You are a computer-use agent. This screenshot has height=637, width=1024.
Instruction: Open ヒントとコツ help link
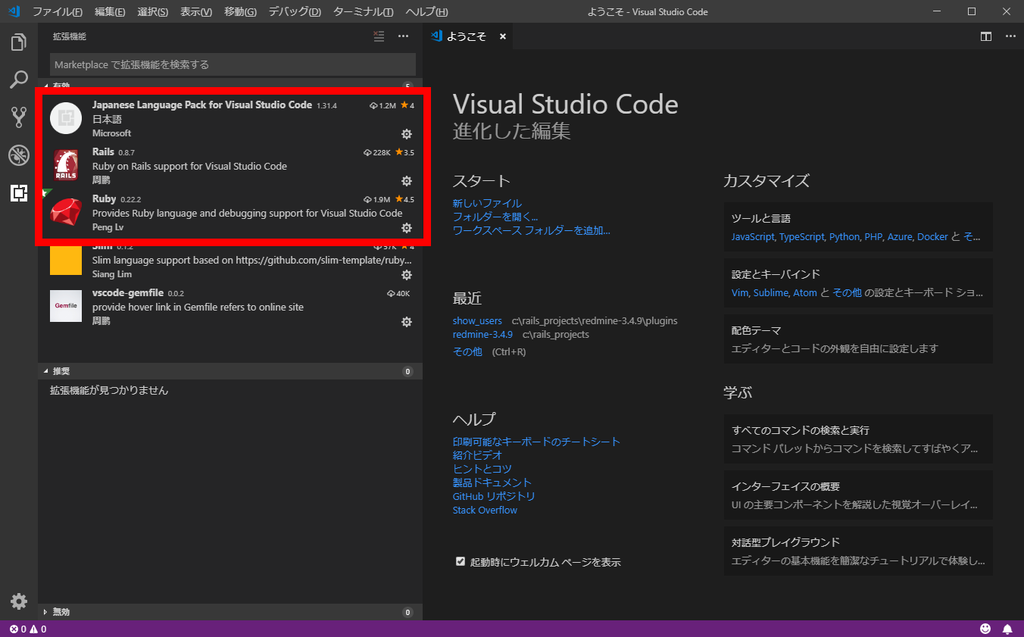(x=482, y=469)
